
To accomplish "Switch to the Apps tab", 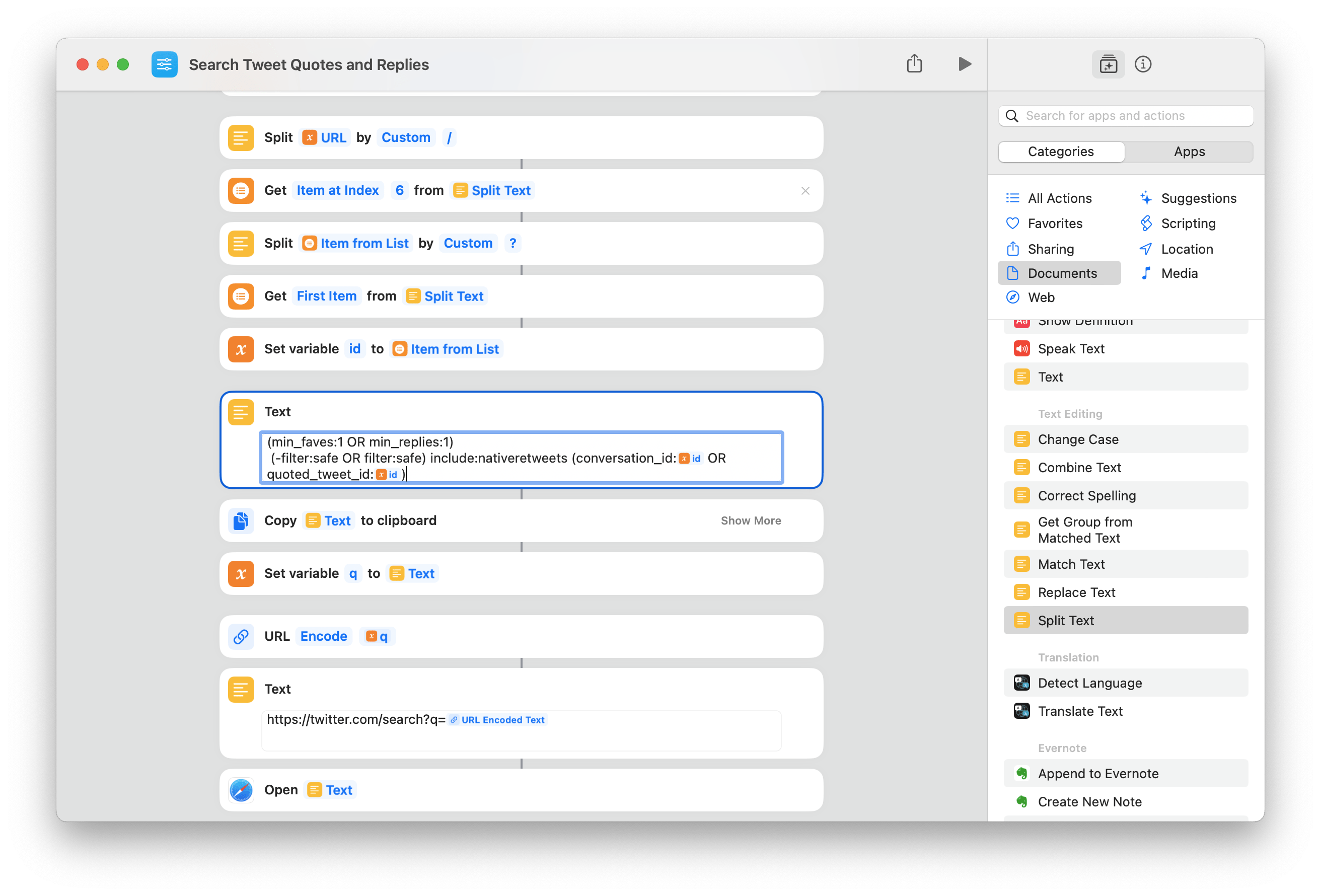I will click(1189, 151).
